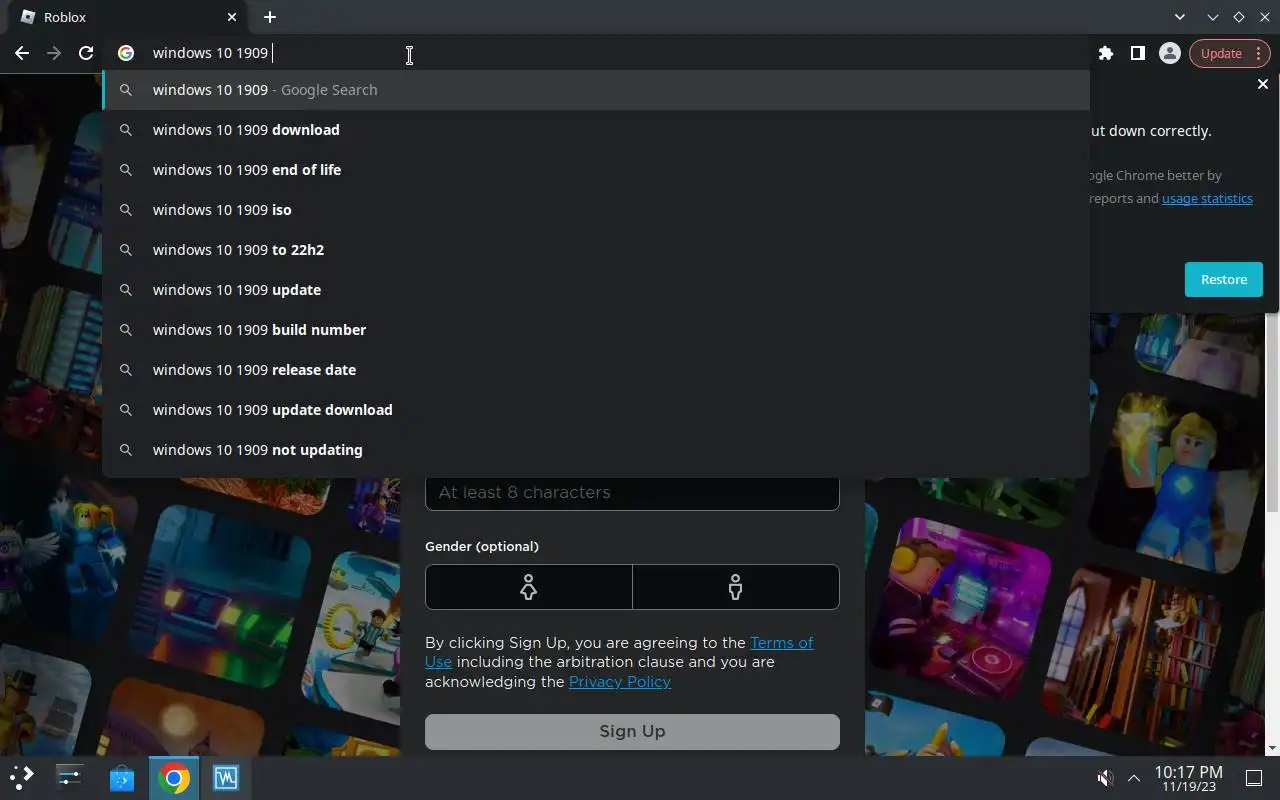Select the male gender icon button
Image resolution: width=1280 pixels, height=800 pixels.
click(x=736, y=587)
